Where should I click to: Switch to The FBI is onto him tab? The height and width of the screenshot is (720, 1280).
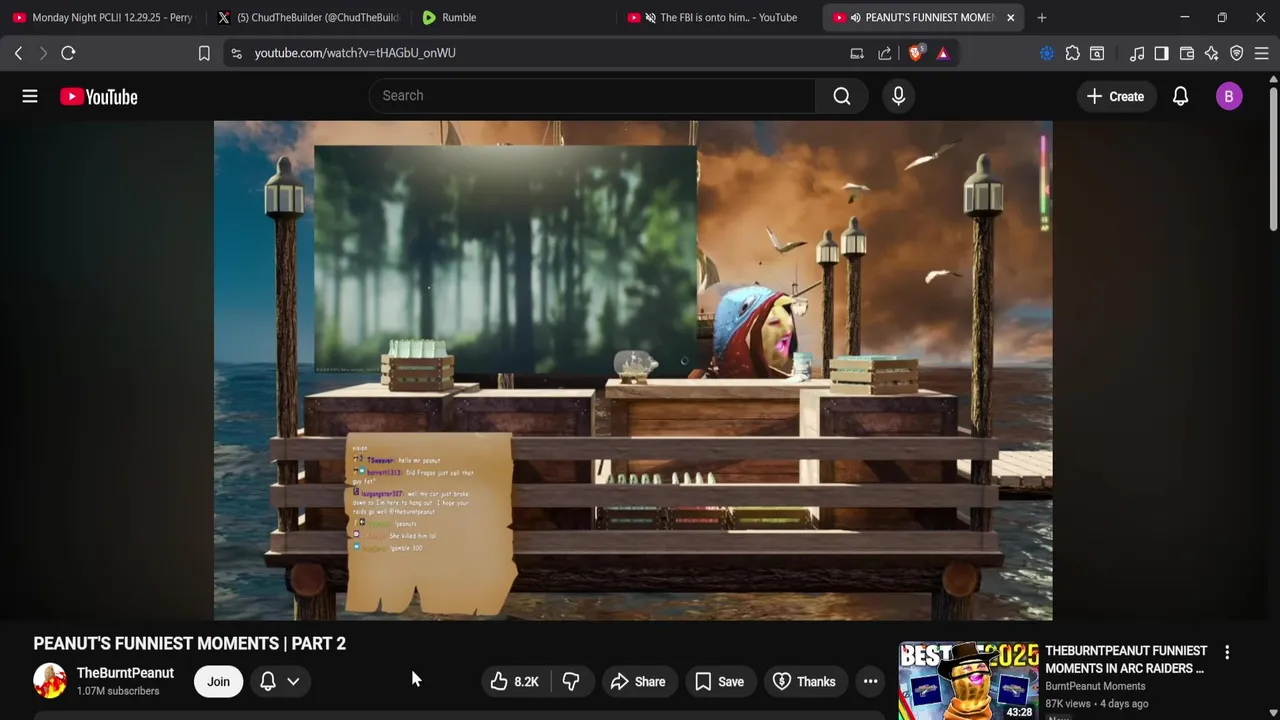click(719, 17)
